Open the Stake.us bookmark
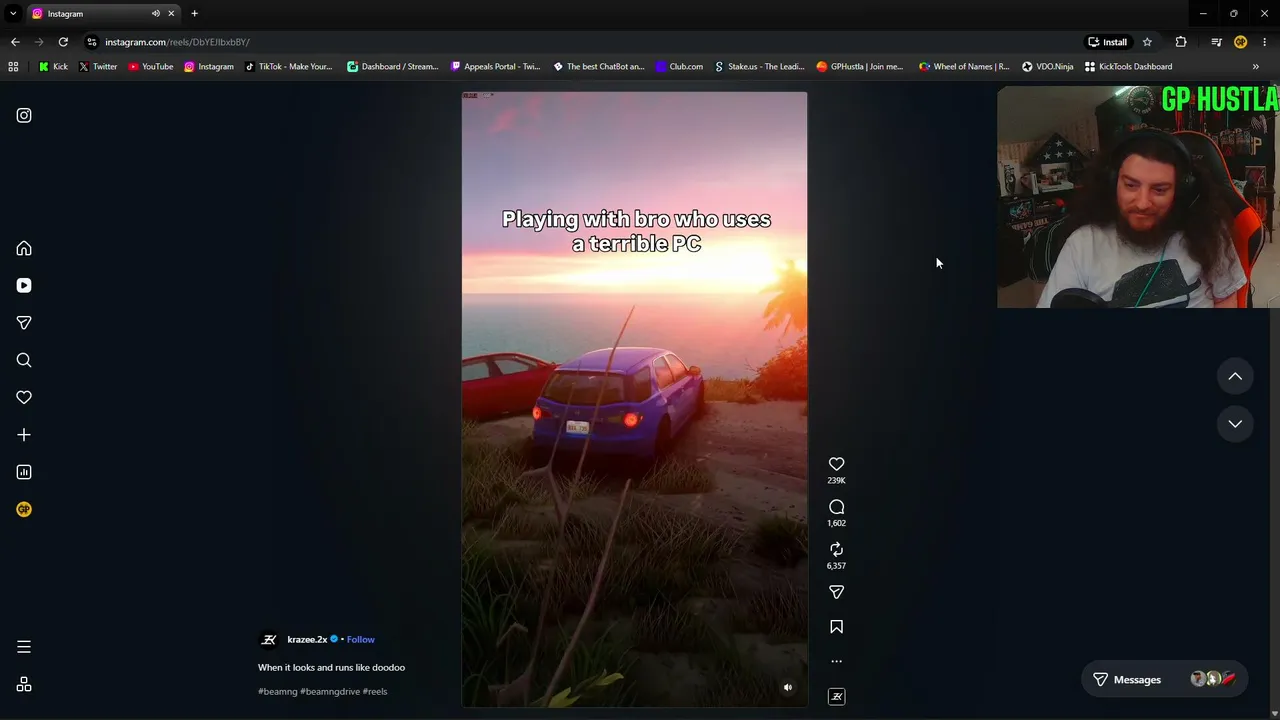 coord(760,67)
